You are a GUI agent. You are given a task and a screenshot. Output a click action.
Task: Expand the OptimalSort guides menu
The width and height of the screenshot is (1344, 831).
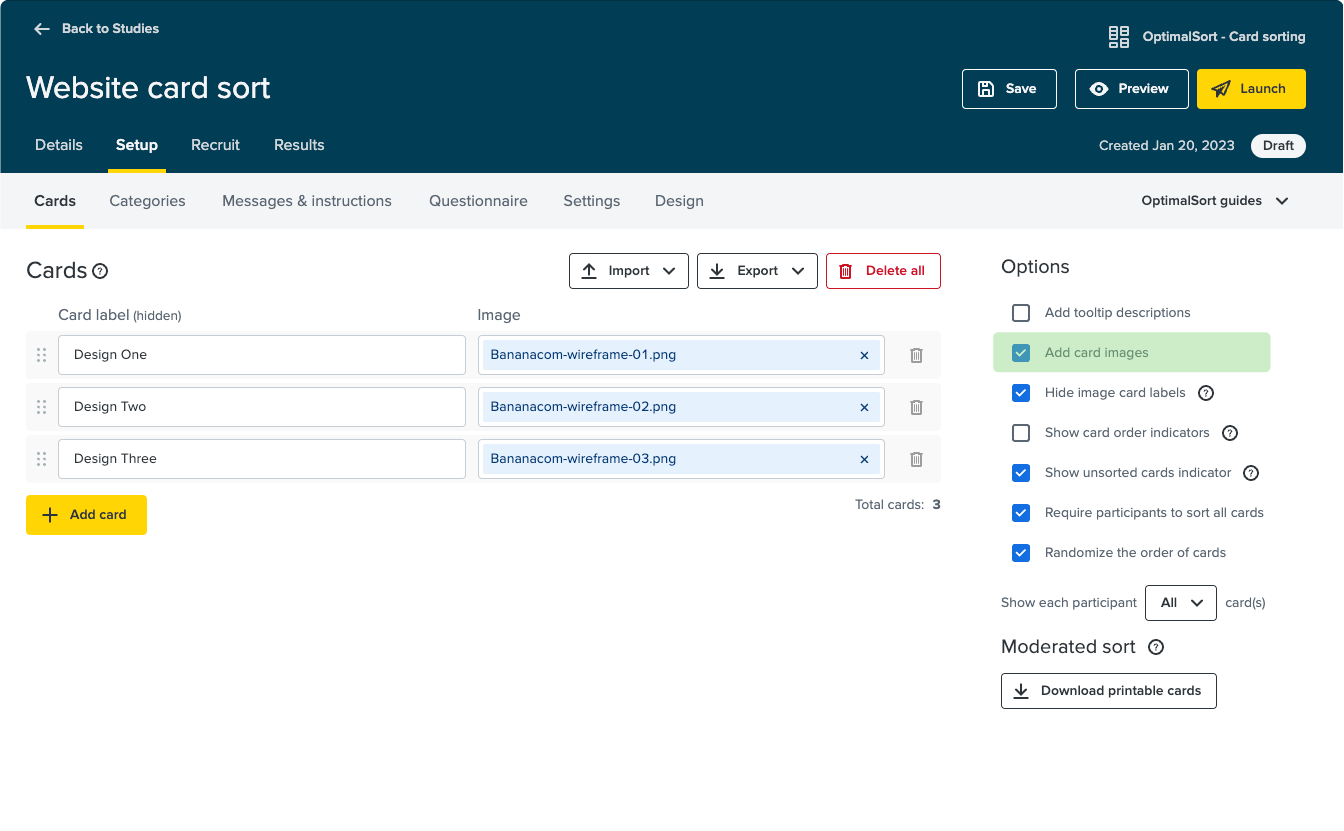click(1215, 201)
